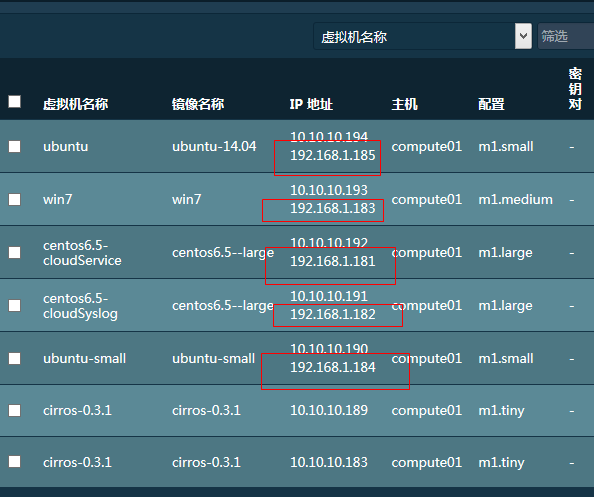Click m1.small flavor in ubuntu-small row

click(x=506, y=359)
